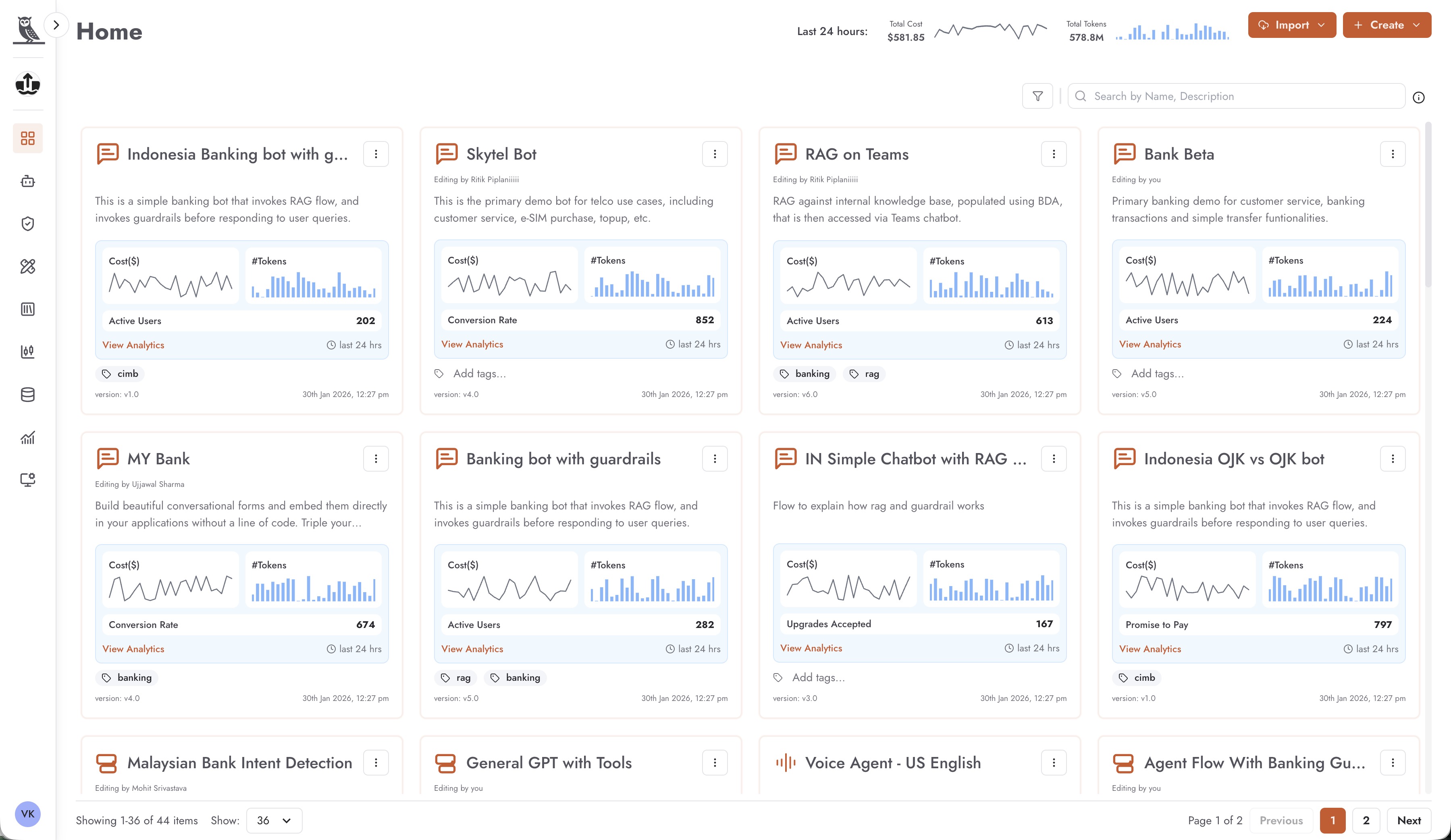Open Skytel Bot three-dot menu
The height and width of the screenshot is (840, 1451).
pos(715,154)
